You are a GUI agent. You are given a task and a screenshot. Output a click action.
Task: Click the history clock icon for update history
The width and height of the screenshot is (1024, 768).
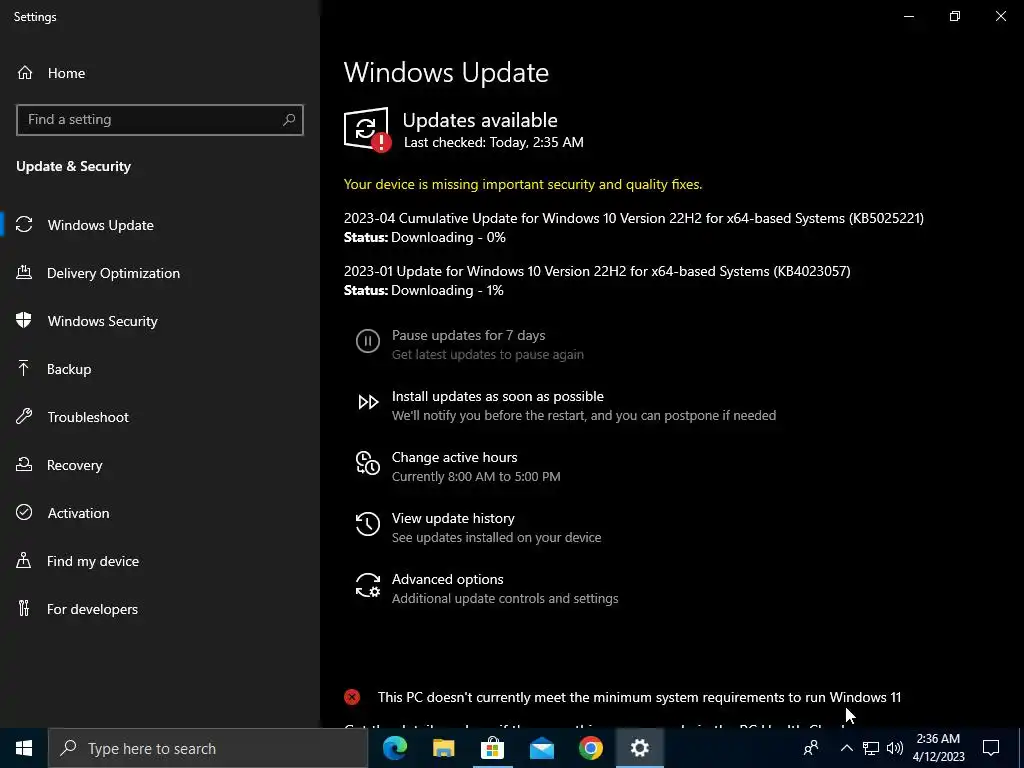[x=368, y=524]
